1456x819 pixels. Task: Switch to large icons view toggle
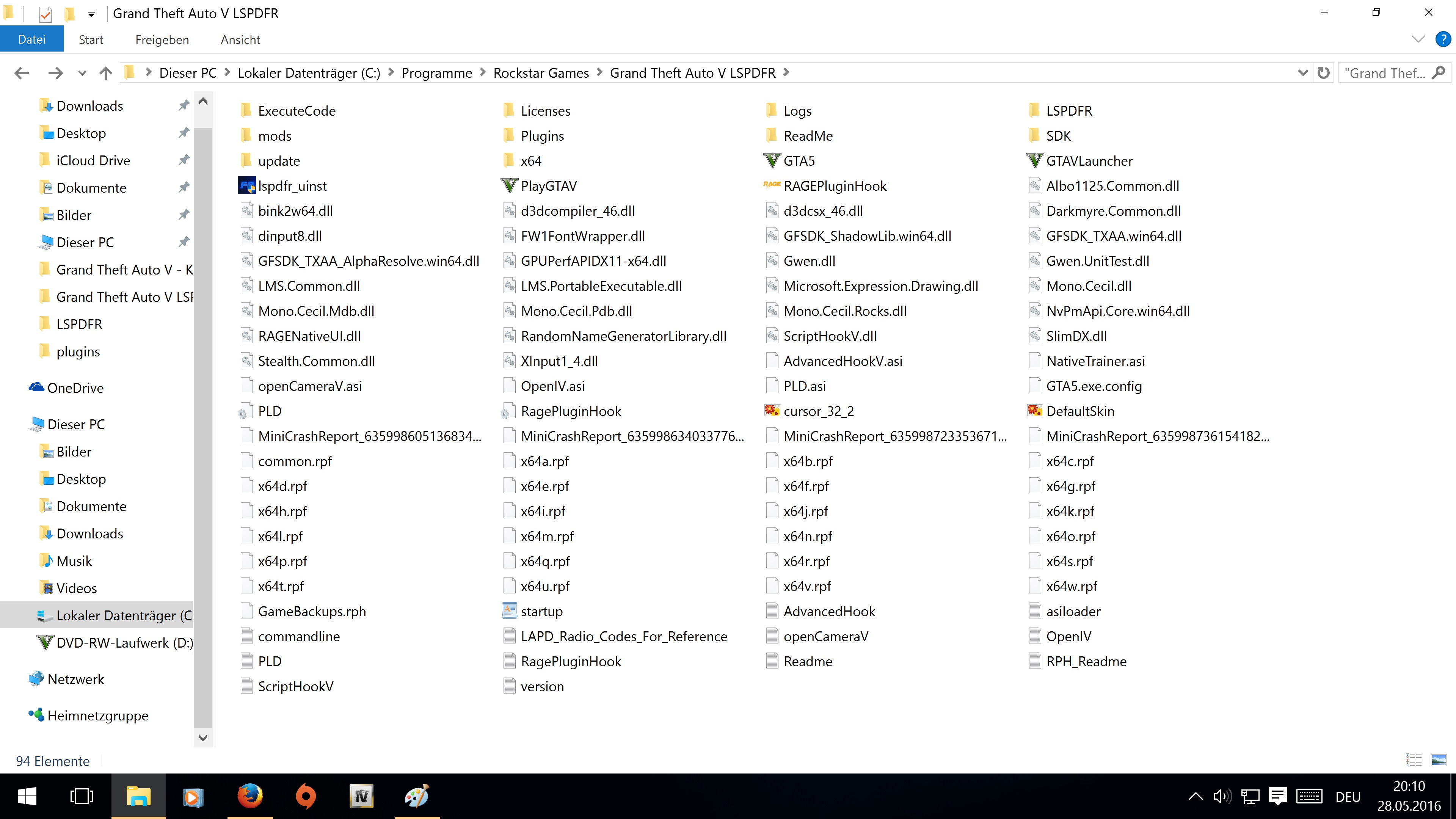1439,760
